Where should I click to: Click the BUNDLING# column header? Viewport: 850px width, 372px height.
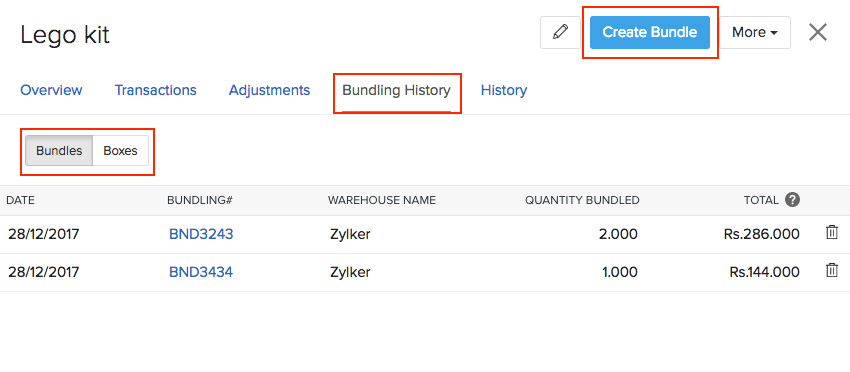coord(199,200)
